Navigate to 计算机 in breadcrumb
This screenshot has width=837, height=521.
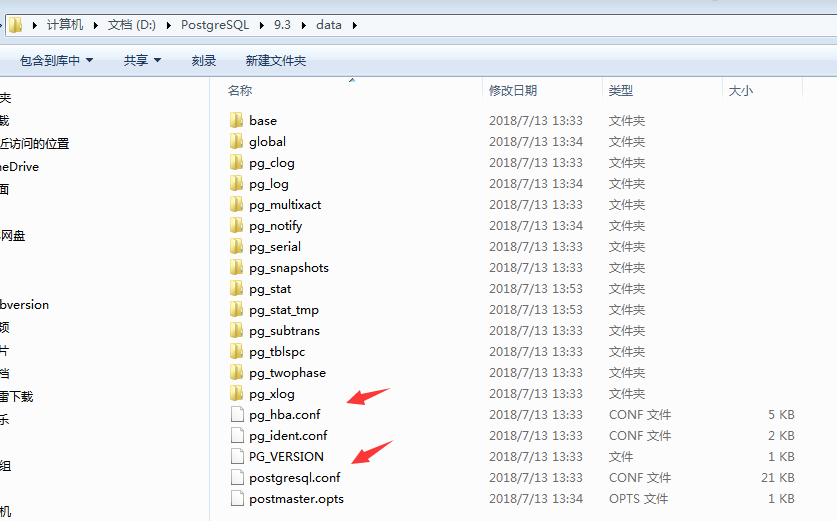65,25
